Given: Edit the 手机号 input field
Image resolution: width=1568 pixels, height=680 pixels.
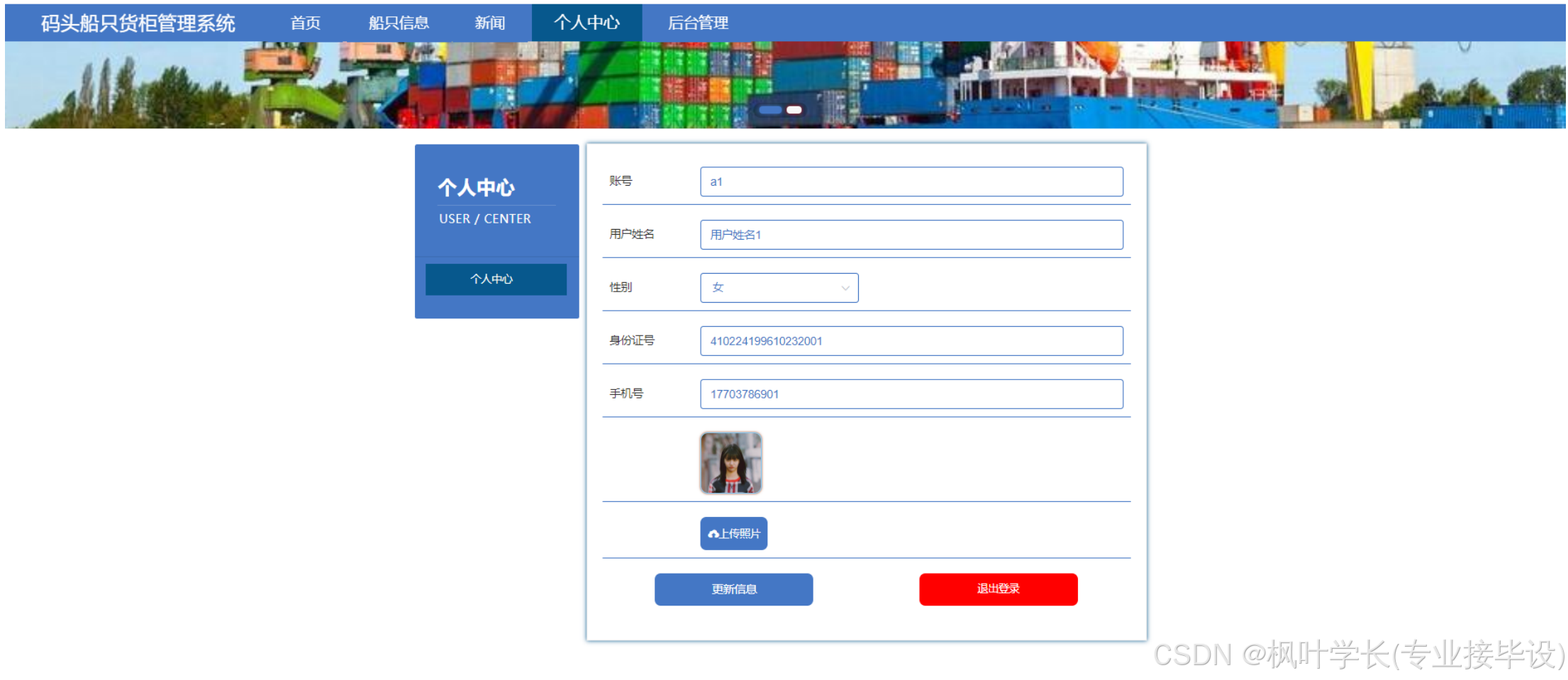Looking at the screenshot, I should [x=911, y=394].
